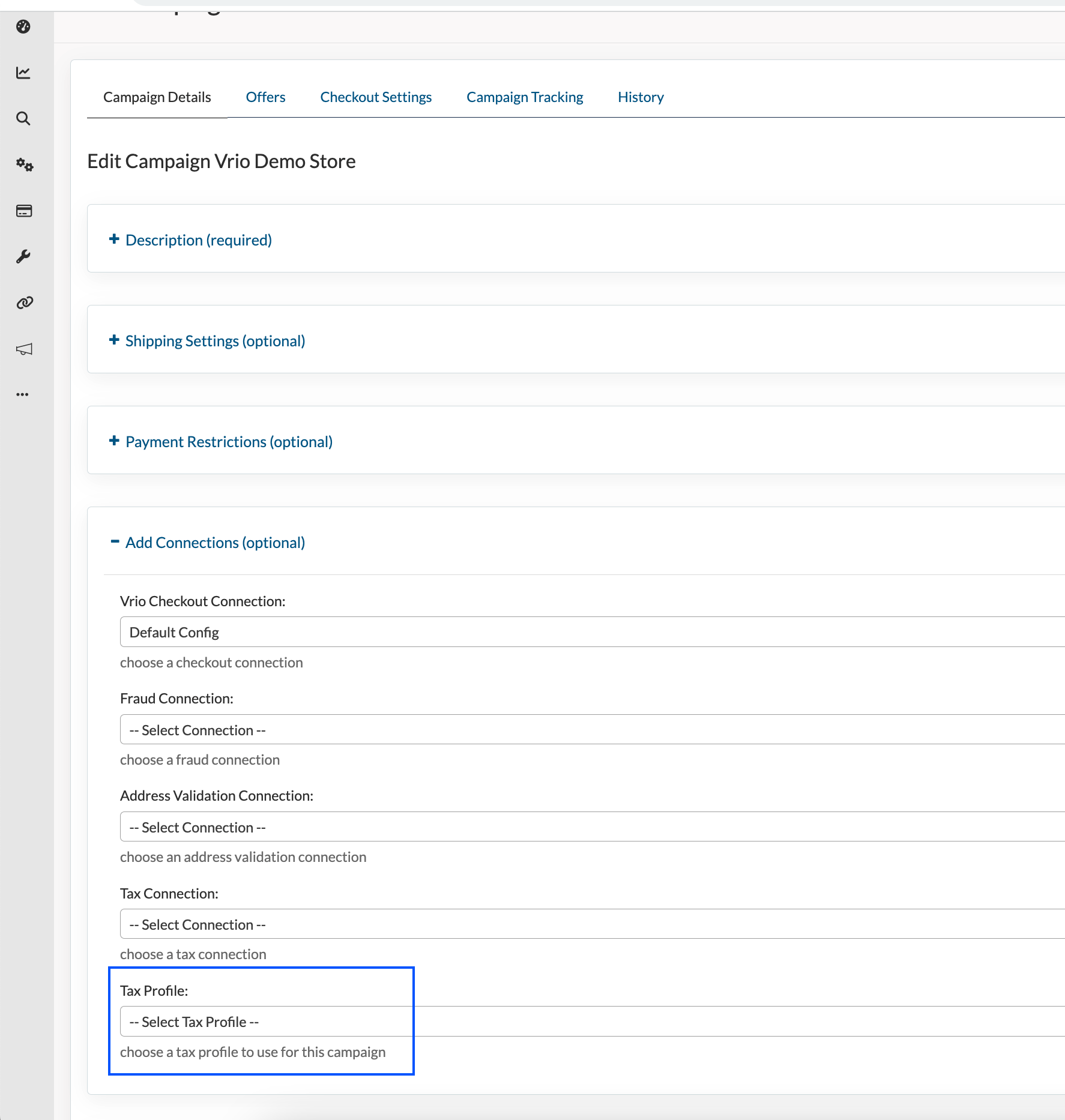This screenshot has width=1065, height=1120.
Task: Switch to the Checkout Settings tab
Action: tap(376, 97)
